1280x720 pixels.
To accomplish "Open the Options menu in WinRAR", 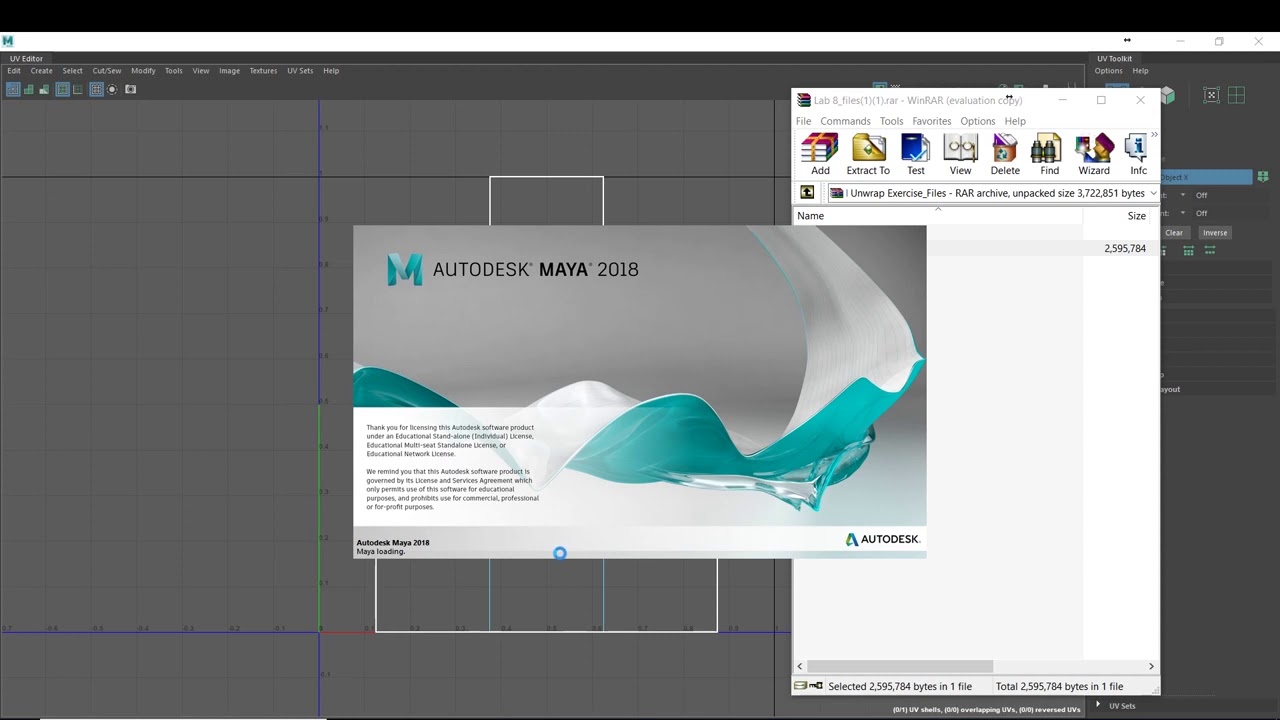I will click(978, 121).
